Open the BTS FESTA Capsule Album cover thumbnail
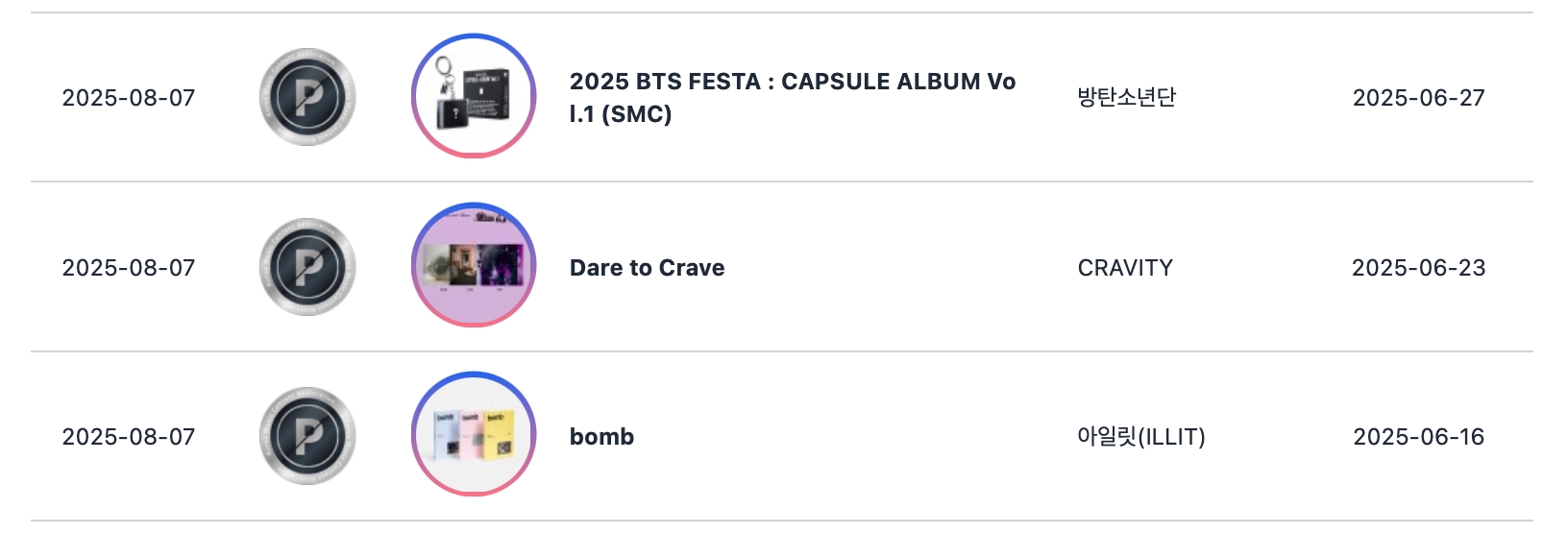This screenshot has width=1568, height=533. pyautogui.click(x=474, y=96)
